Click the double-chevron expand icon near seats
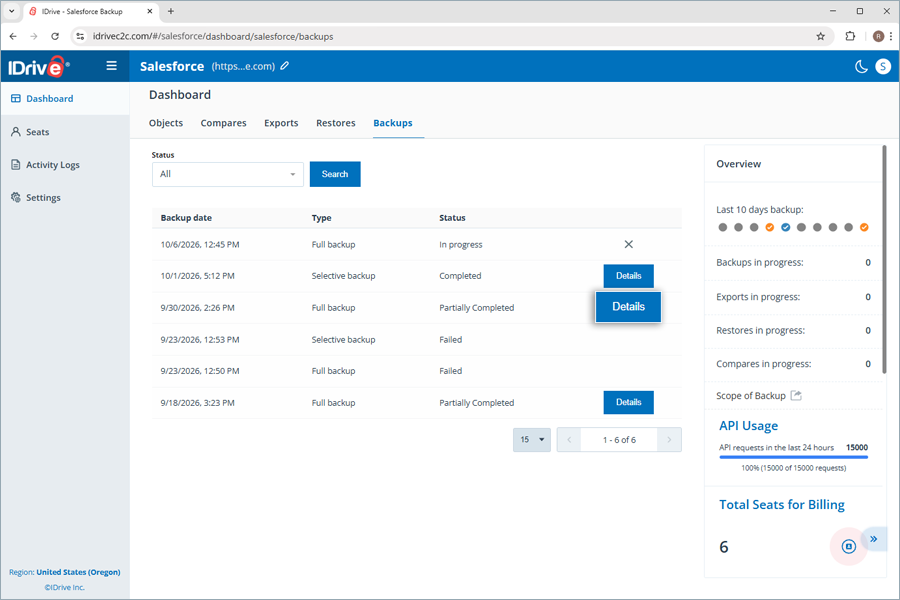This screenshot has height=600, width=900. pyautogui.click(x=874, y=539)
